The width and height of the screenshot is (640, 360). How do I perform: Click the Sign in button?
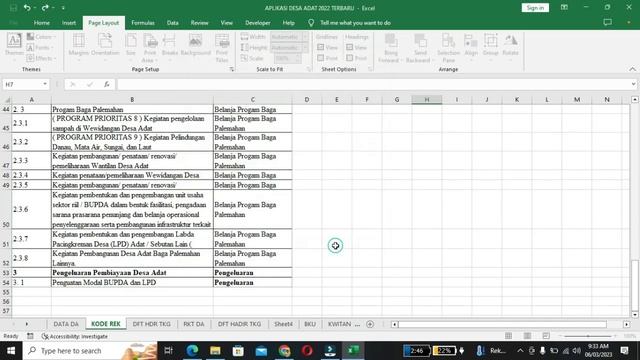535,8
